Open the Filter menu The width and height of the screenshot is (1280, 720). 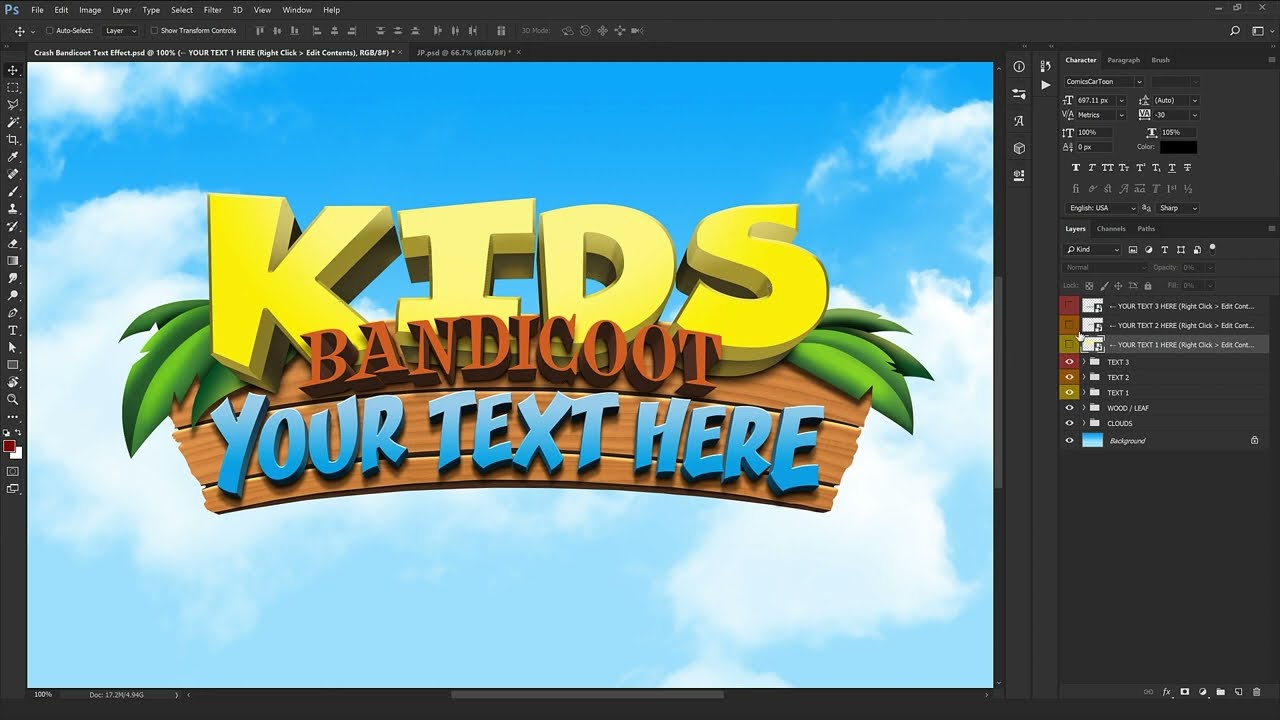(x=213, y=10)
